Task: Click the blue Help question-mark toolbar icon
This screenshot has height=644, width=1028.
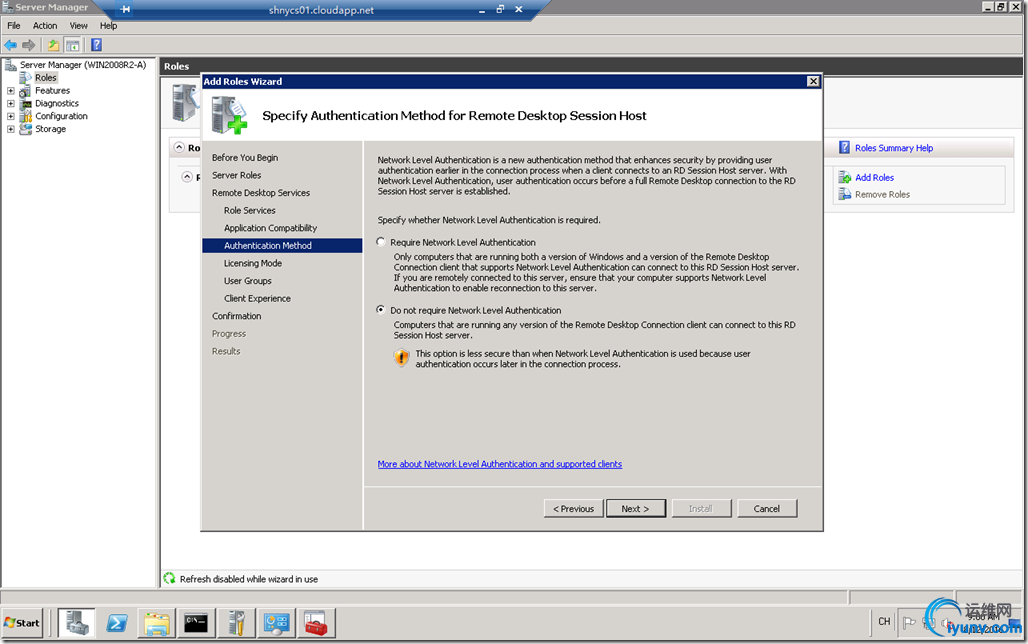Action: point(96,45)
